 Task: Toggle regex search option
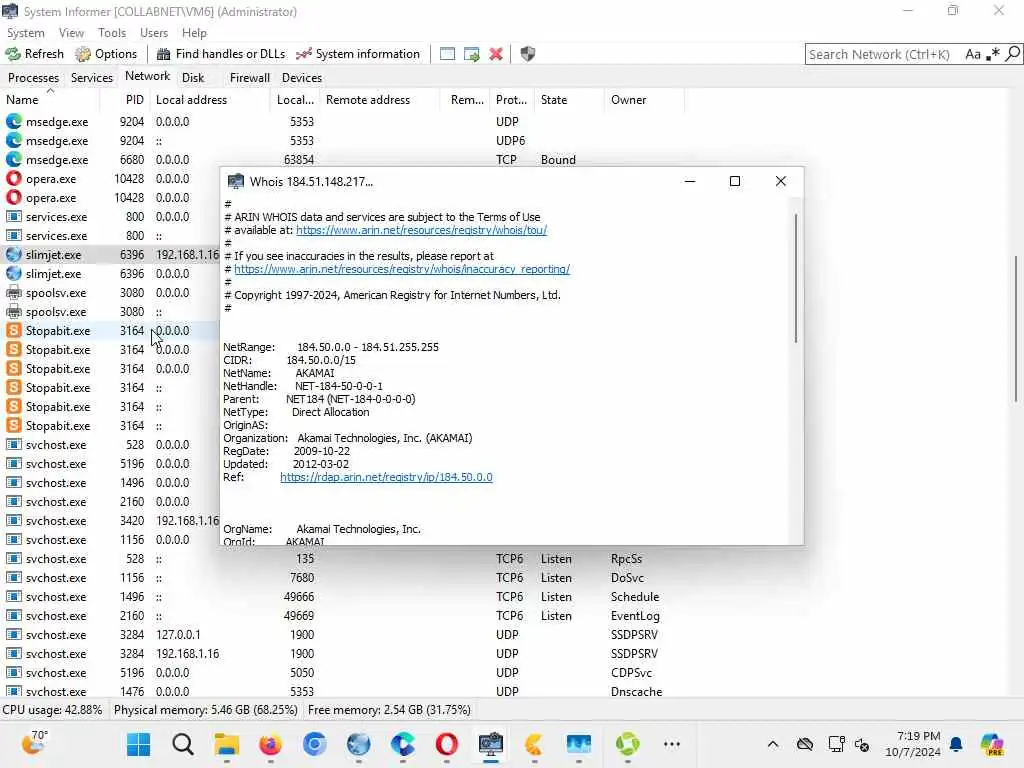coord(993,54)
